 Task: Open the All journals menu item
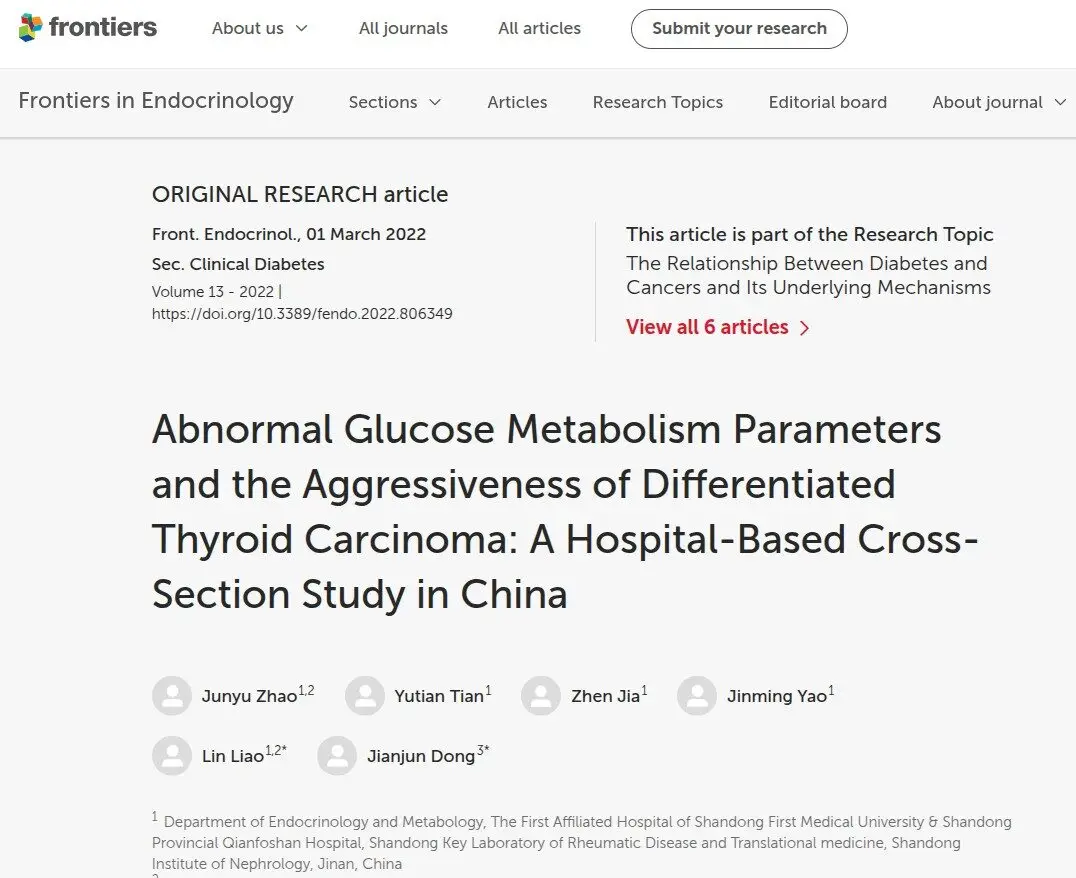click(x=403, y=28)
